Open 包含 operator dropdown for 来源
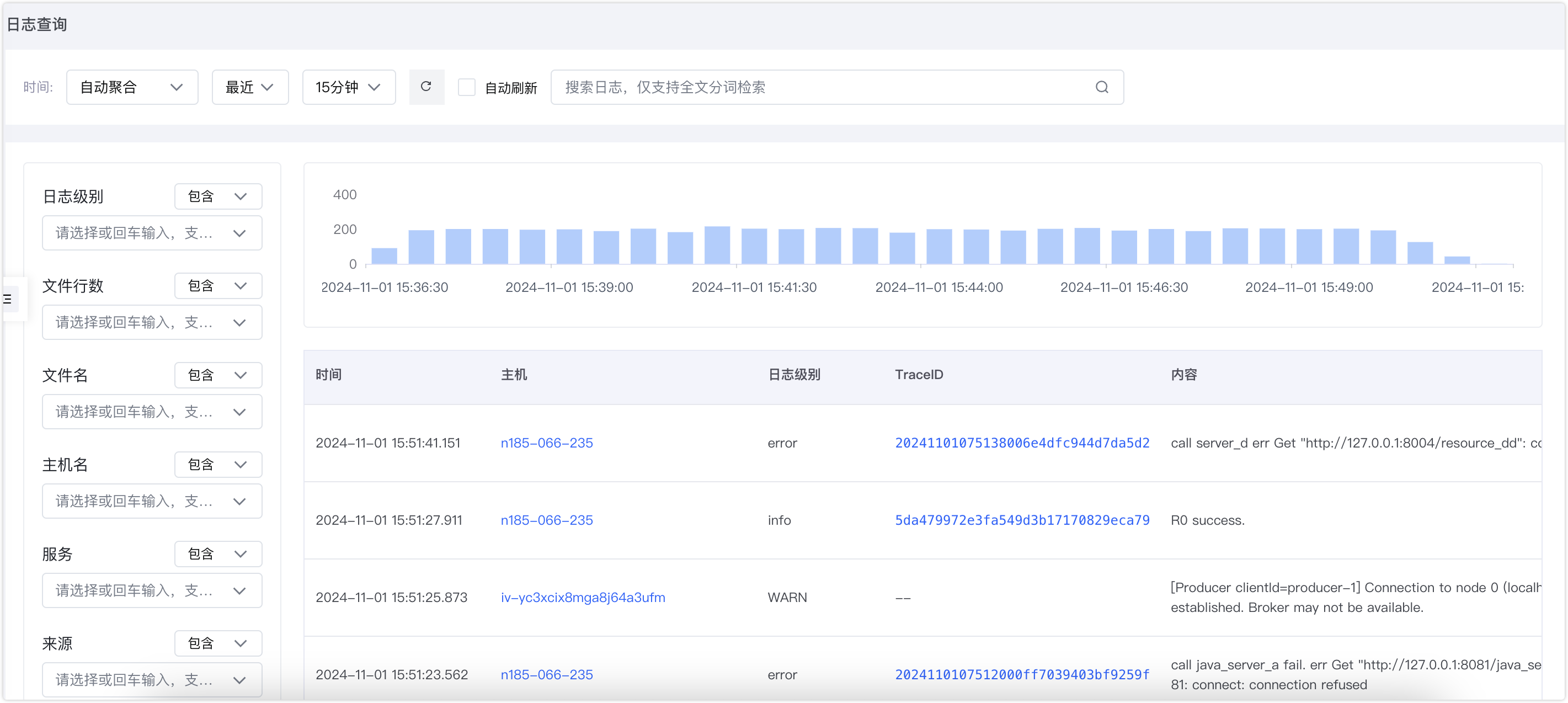Viewport: 1568px width, 703px height. pos(218,643)
